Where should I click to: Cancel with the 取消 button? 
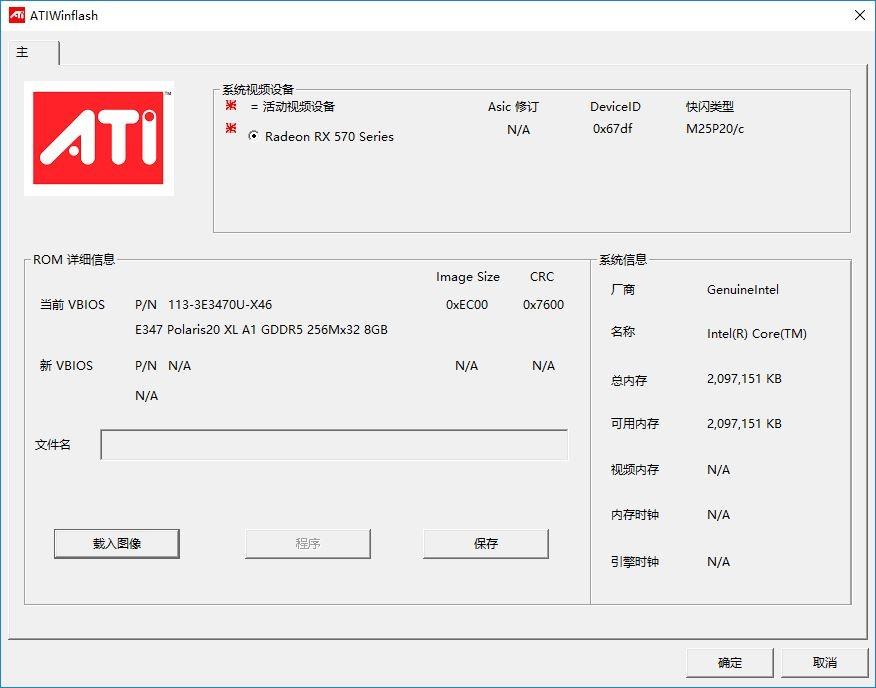coord(825,663)
